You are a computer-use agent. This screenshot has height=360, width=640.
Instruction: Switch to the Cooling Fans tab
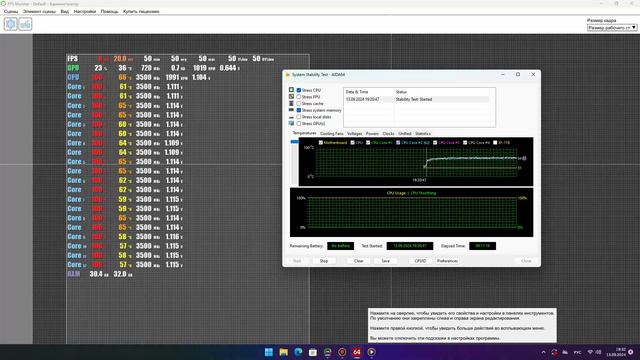click(331, 133)
